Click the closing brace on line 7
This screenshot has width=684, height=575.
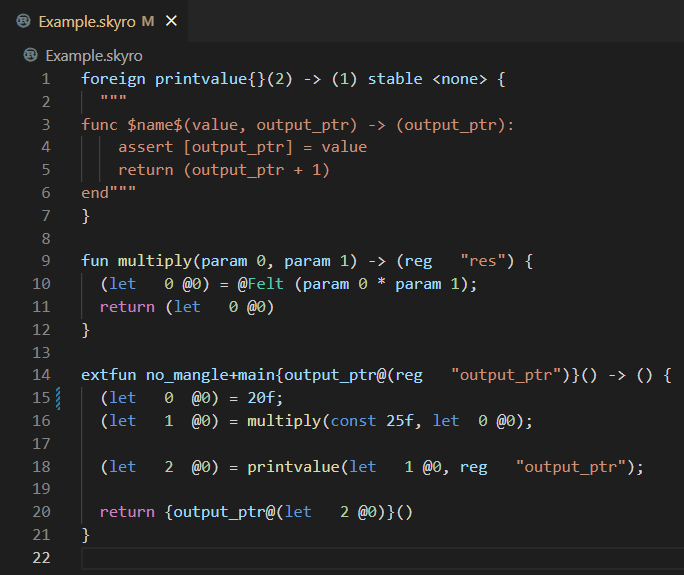coord(86,216)
